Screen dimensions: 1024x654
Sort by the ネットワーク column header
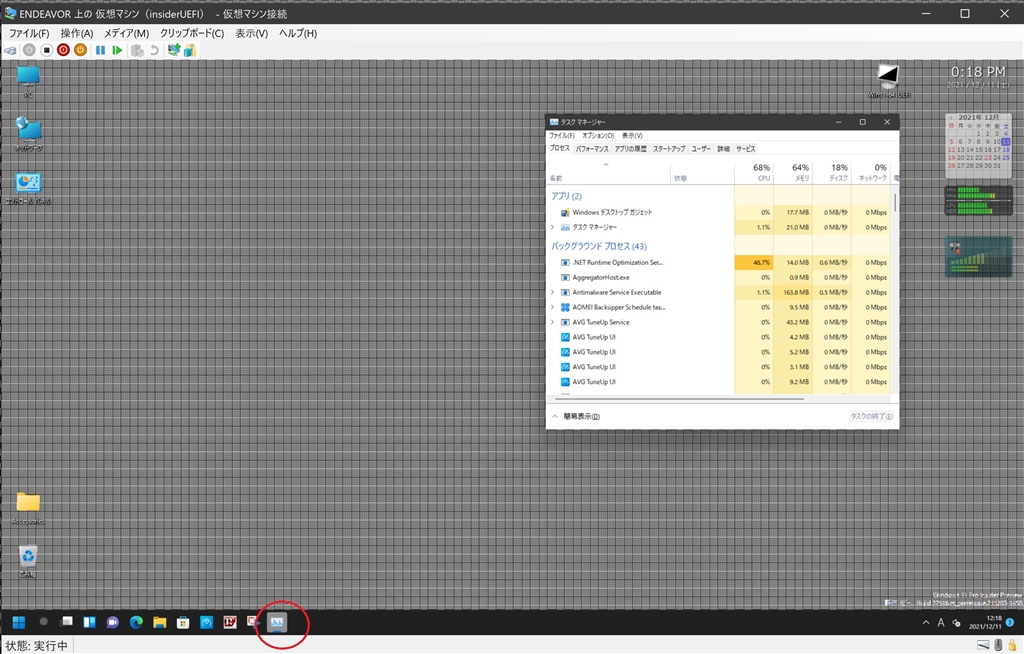coord(871,172)
